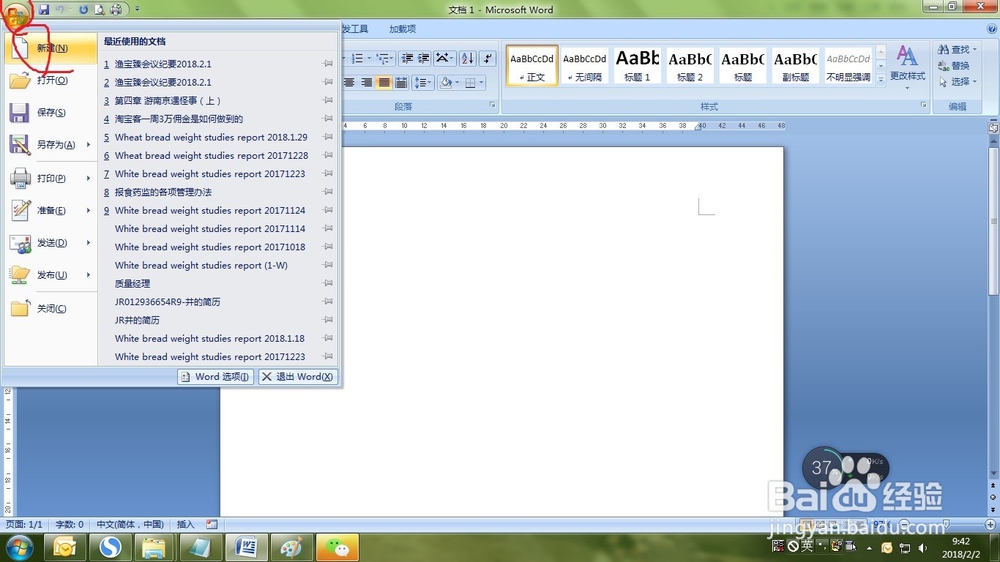1000x562 pixels.
Task: Click the Increase Indent icon
Action: [423, 59]
